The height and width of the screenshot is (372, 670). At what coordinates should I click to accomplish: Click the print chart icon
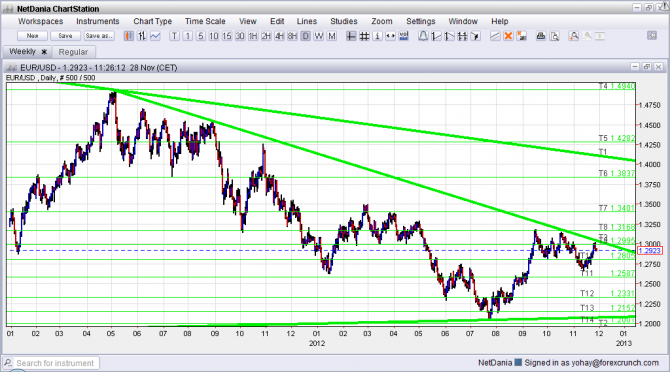click(541, 36)
